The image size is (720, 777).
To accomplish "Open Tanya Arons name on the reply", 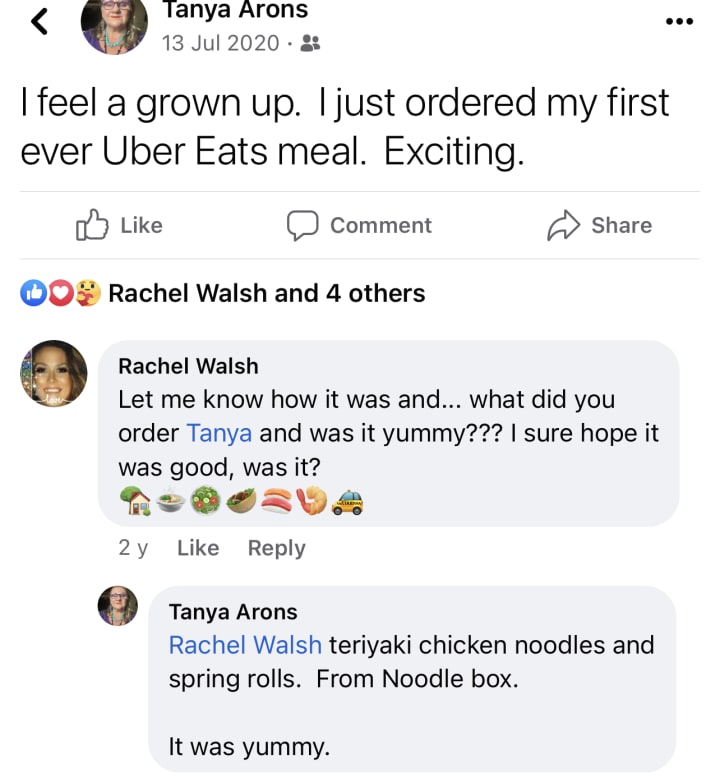I will 233,612.
